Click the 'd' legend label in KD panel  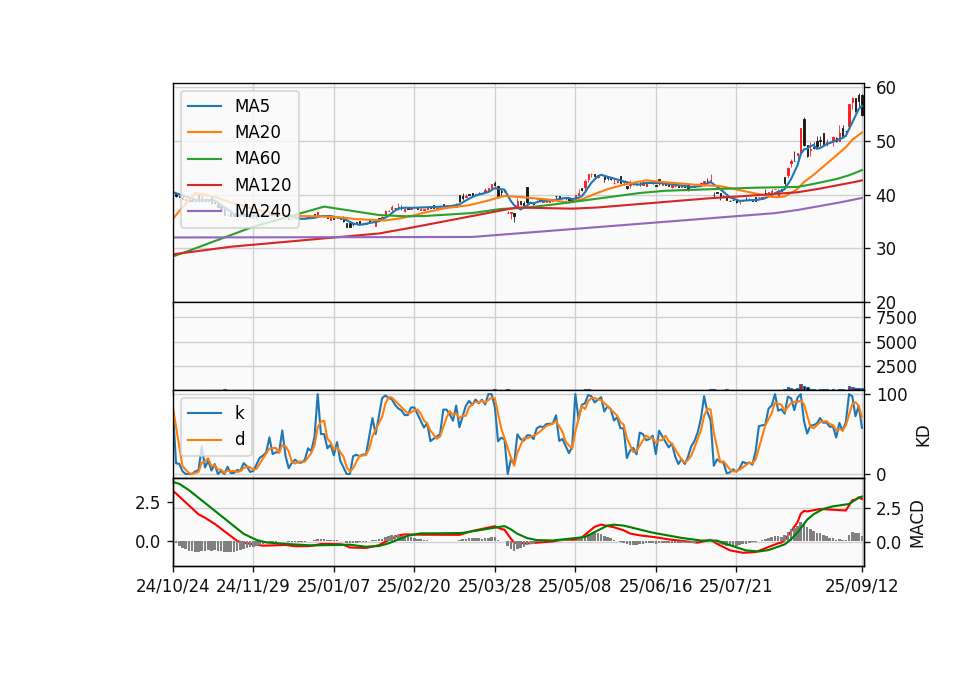pos(239,439)
